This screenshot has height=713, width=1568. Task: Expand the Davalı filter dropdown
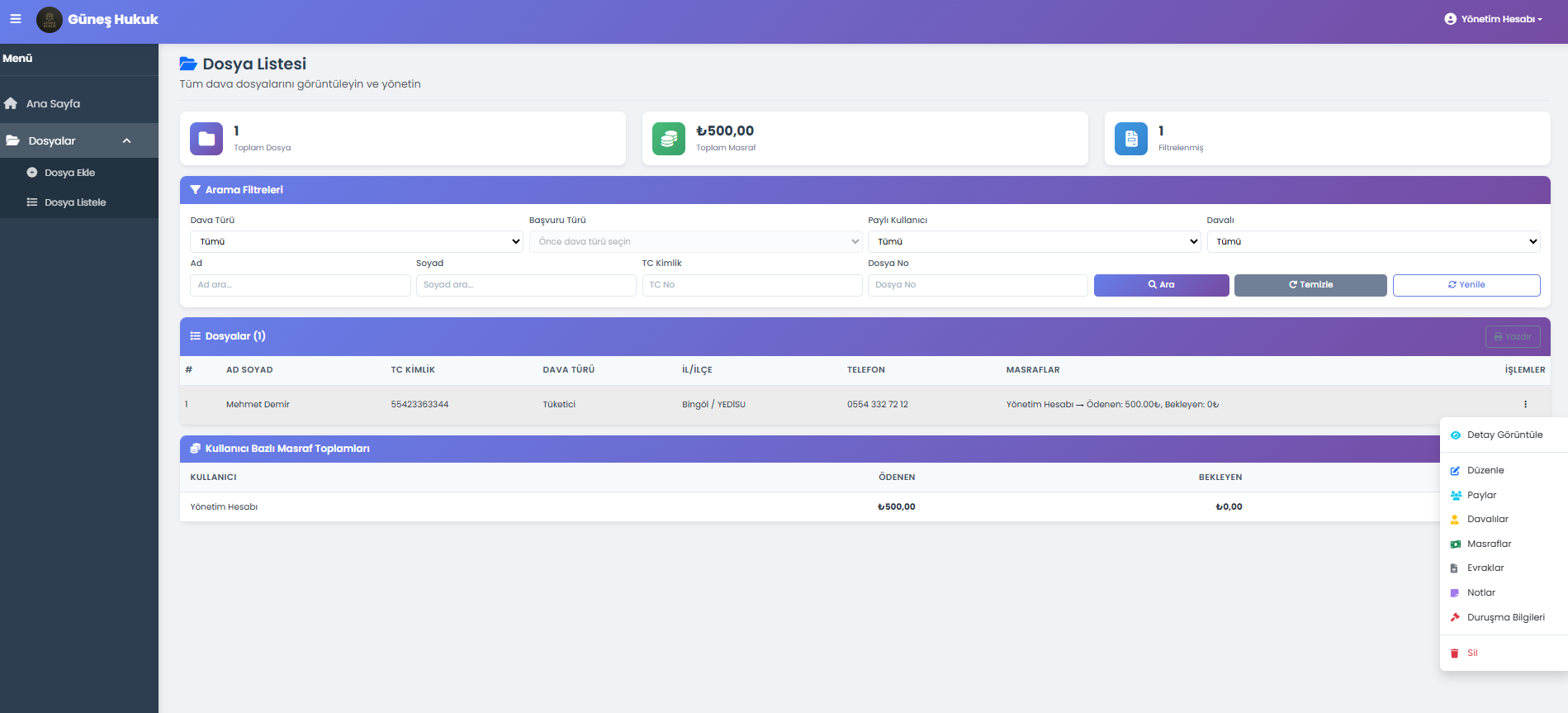1373,241
